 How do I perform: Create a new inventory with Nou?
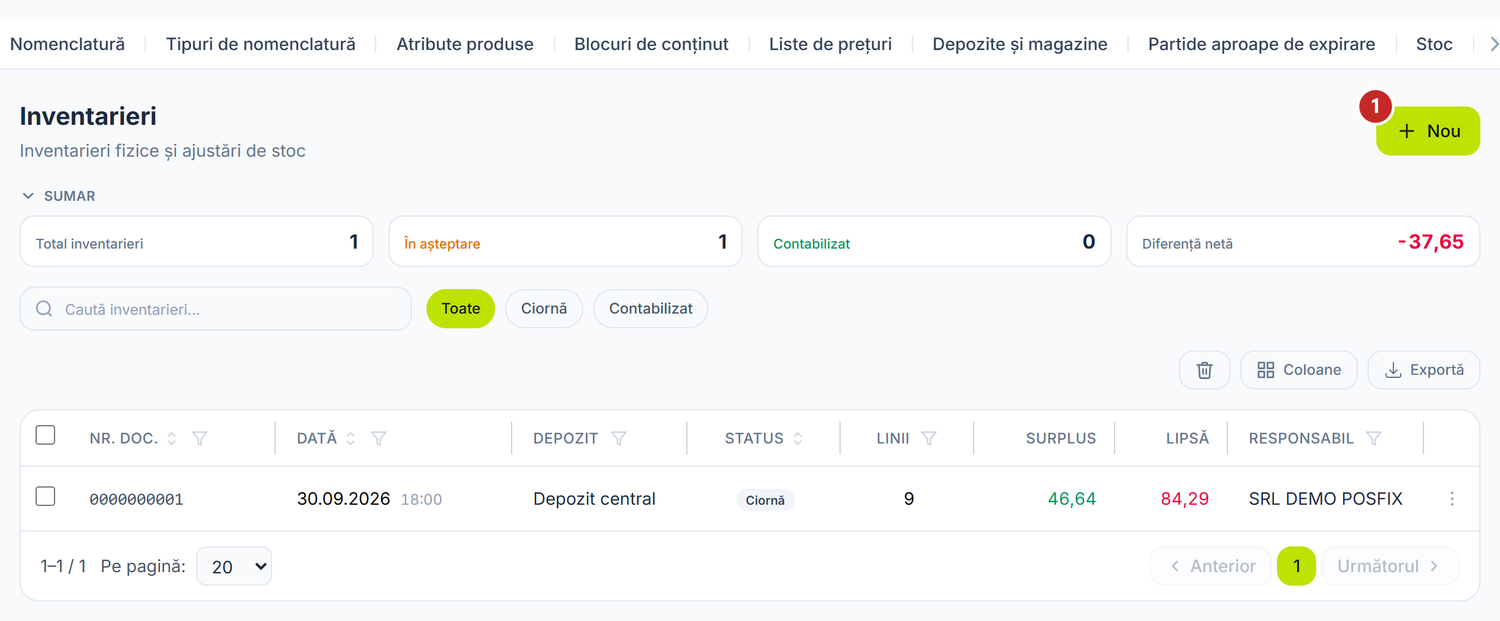(x=1428, y=131)
